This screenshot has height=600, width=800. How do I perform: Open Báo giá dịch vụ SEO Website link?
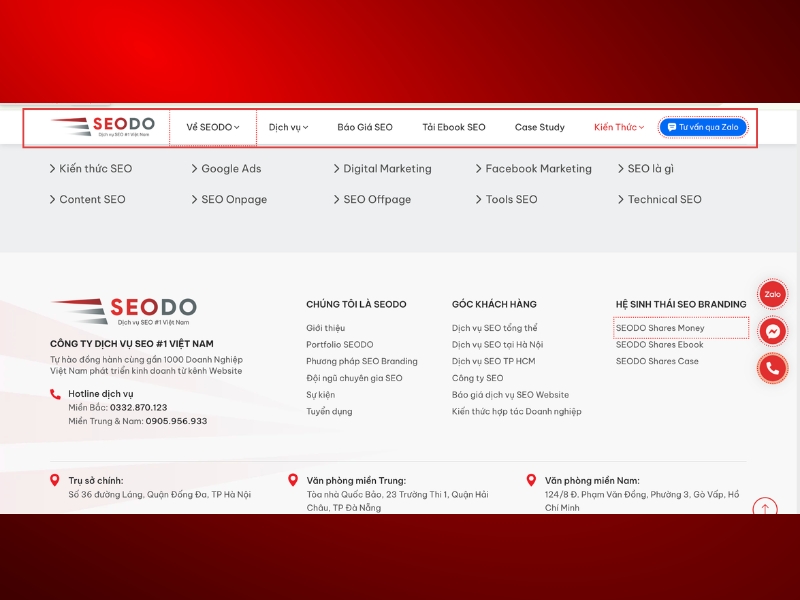[510, 395]
